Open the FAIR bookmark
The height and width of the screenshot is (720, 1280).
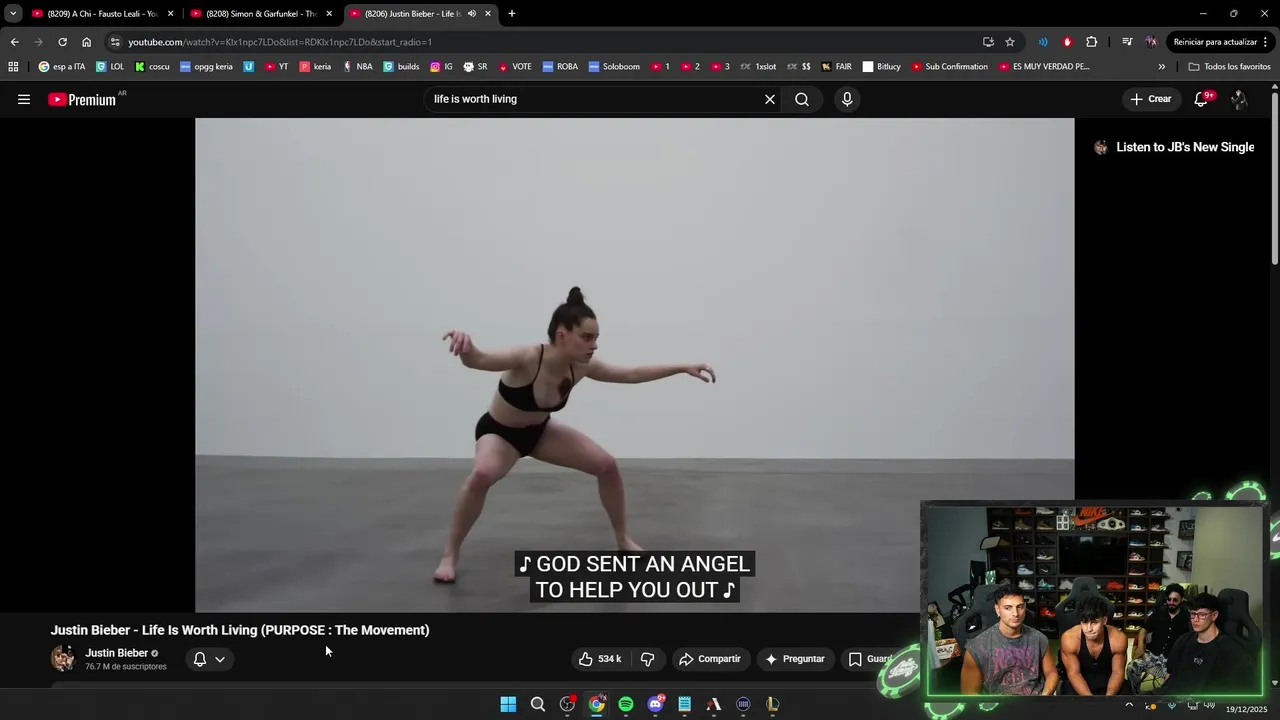(836, 67)
